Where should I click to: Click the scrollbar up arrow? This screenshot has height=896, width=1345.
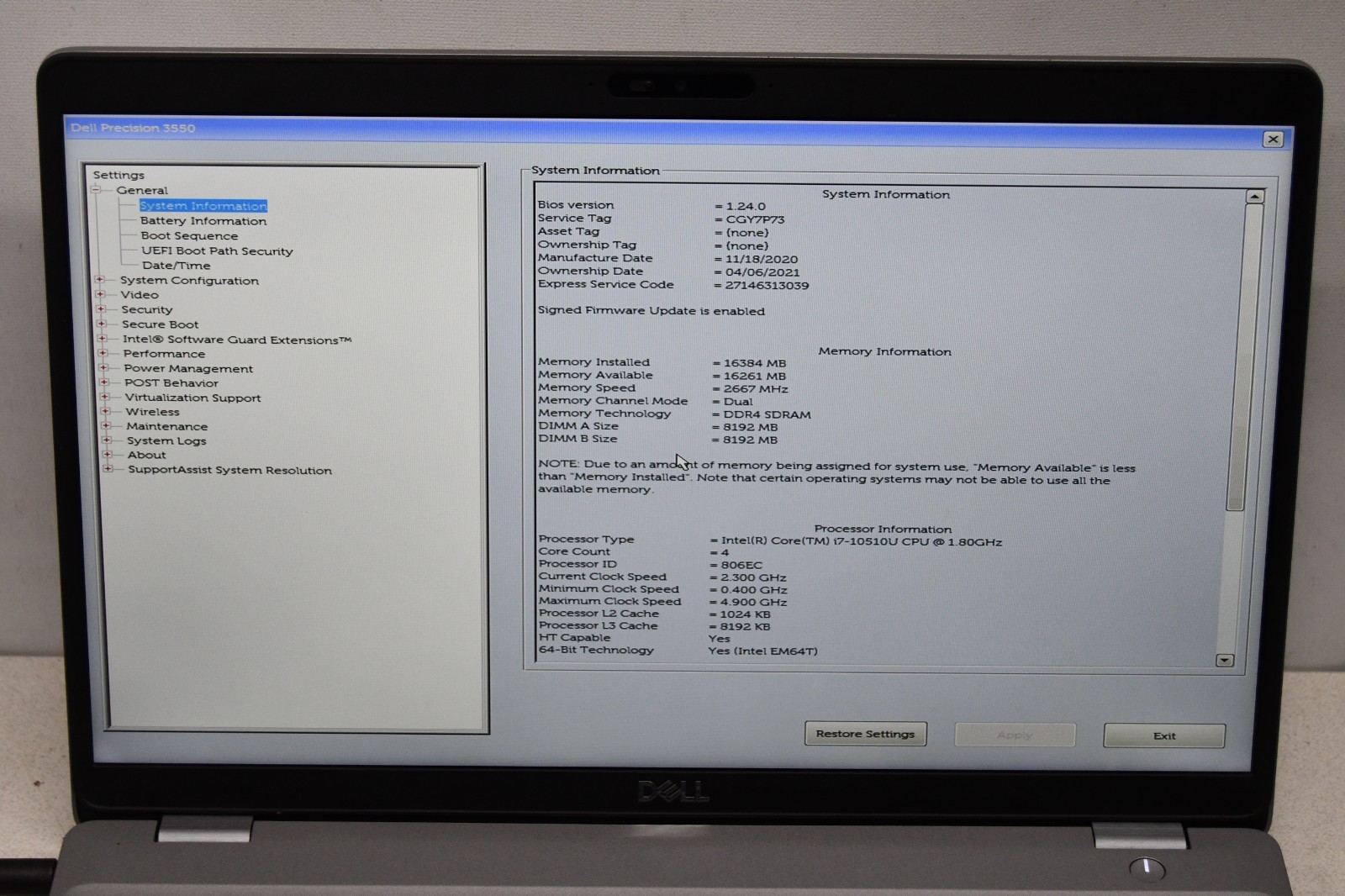pyautogui.click(x=1254, y=196)
